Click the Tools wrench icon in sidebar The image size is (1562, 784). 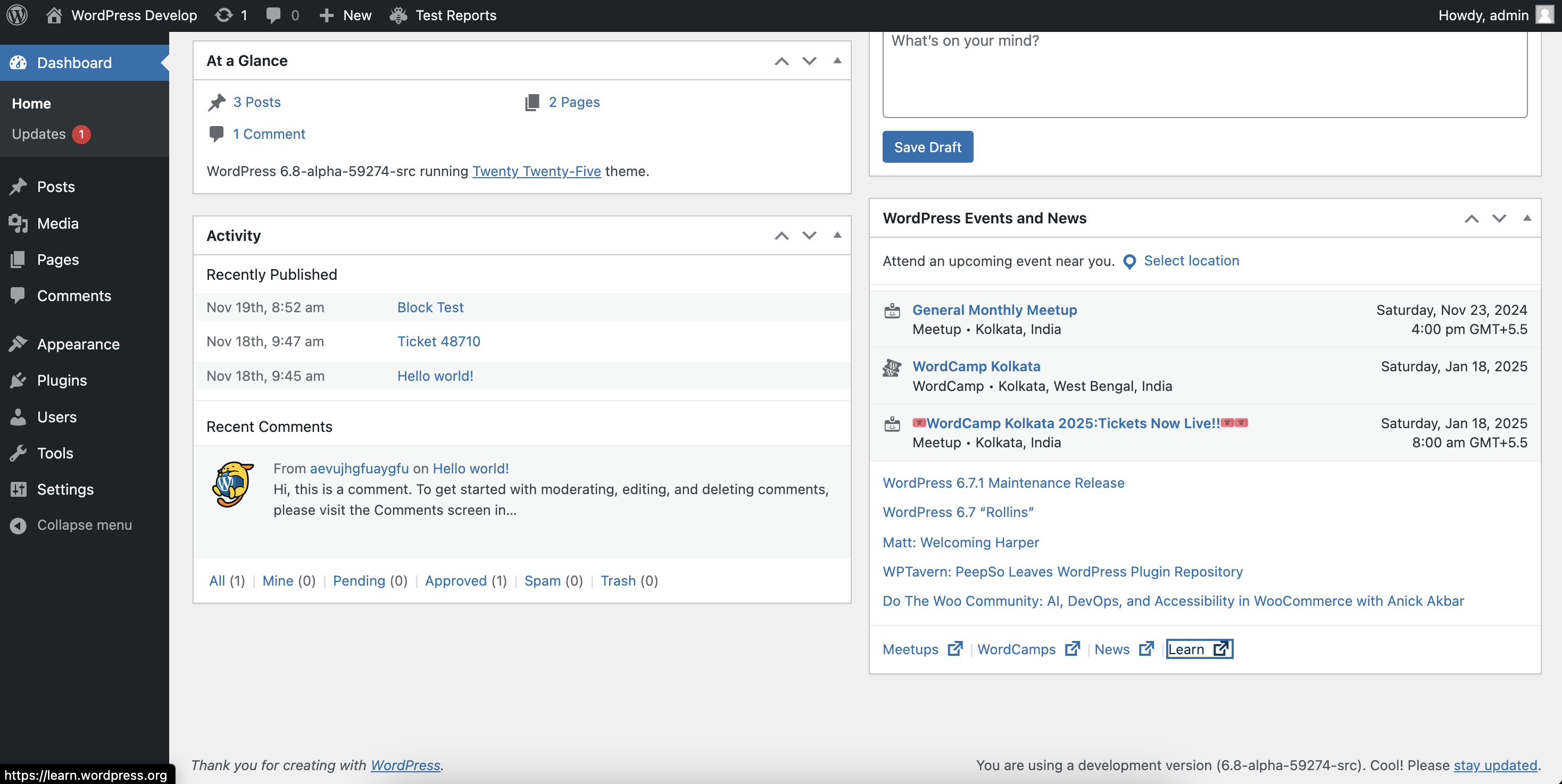[x=18, y=453]
